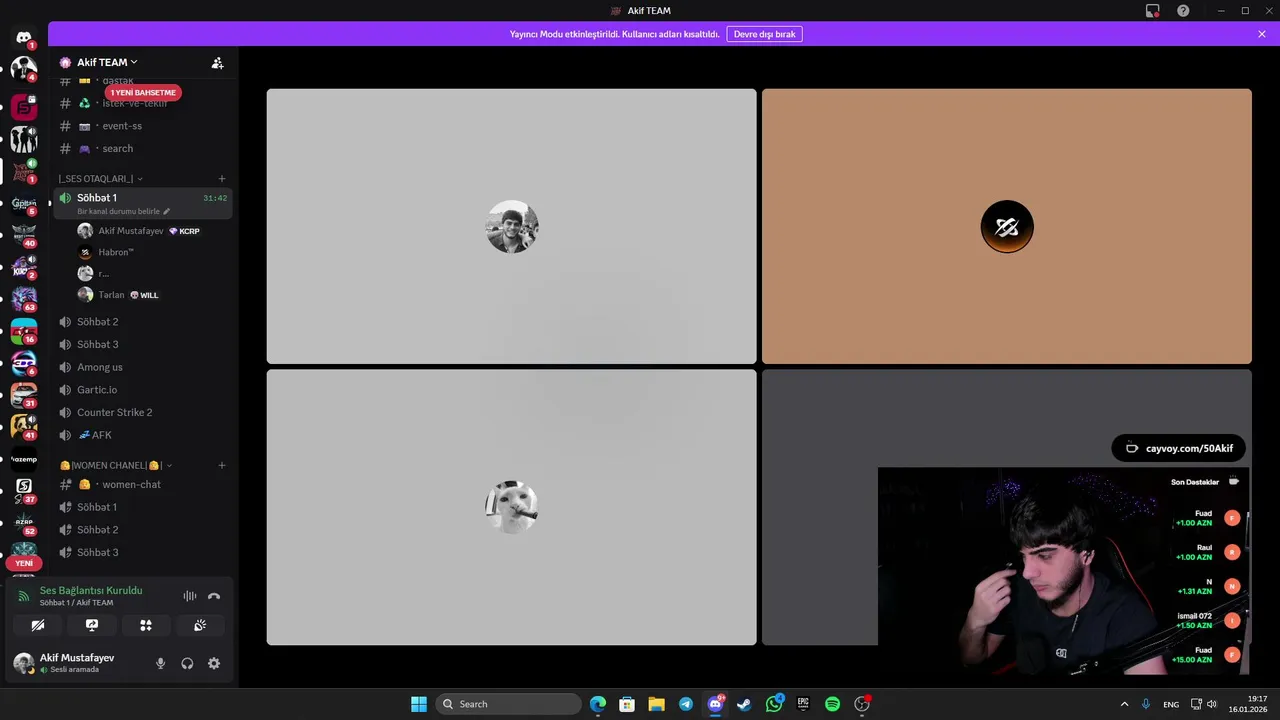1280x720 pixels.
Task: Collapse the WOMEN CHANEL category
Action: point(116,465)
